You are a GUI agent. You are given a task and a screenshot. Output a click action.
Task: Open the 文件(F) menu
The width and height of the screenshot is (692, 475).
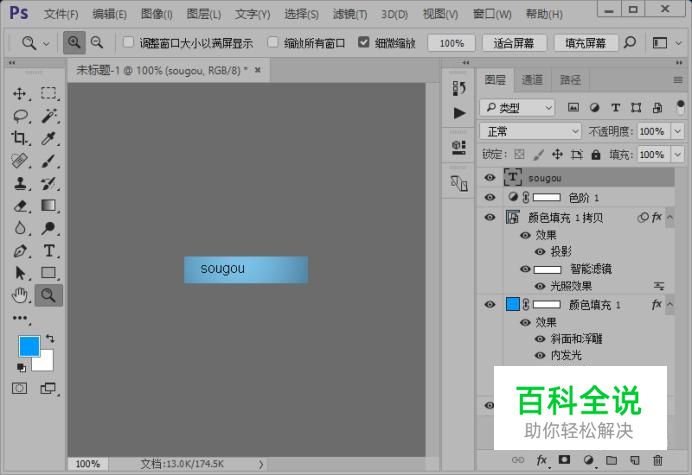coord(61,14)
